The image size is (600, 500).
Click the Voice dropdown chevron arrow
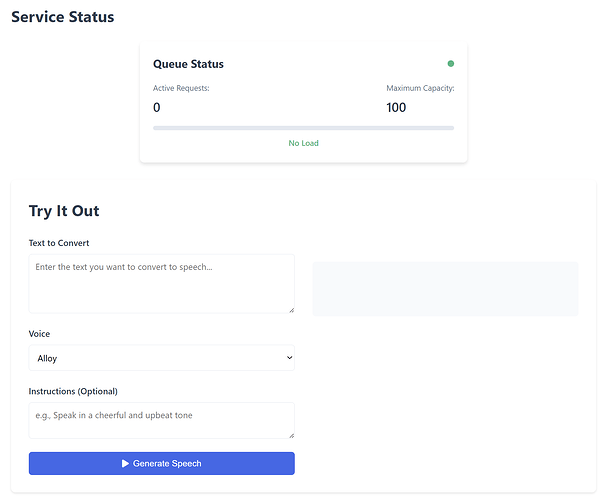click(290, 358)
